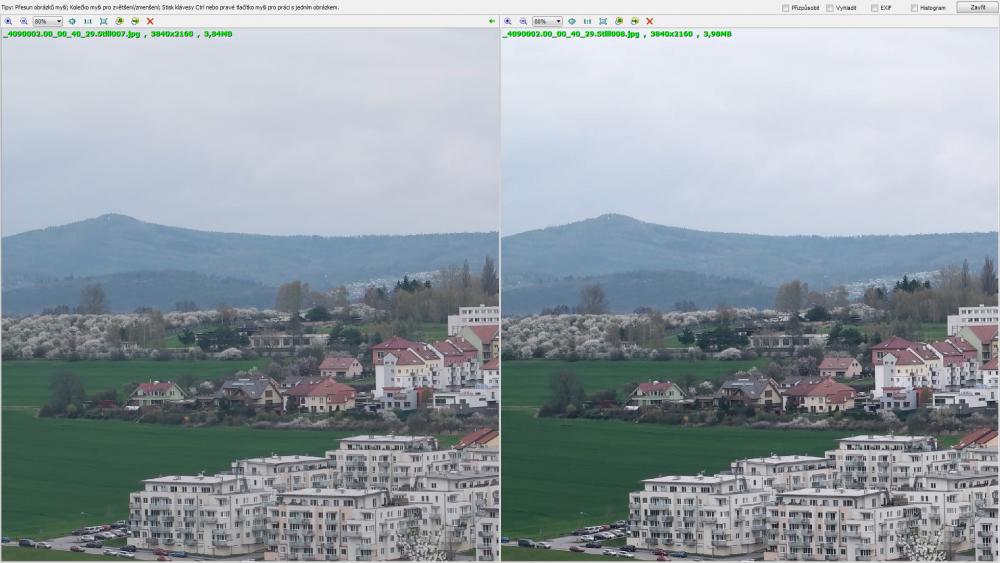The image size is (1000, 563).
Task: Fit right image to its pane
Action: (x=603, y=21)
